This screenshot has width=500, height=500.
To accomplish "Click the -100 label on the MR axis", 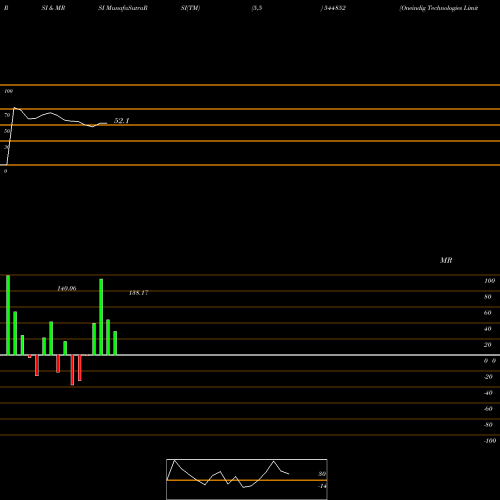I will (490, 441).
